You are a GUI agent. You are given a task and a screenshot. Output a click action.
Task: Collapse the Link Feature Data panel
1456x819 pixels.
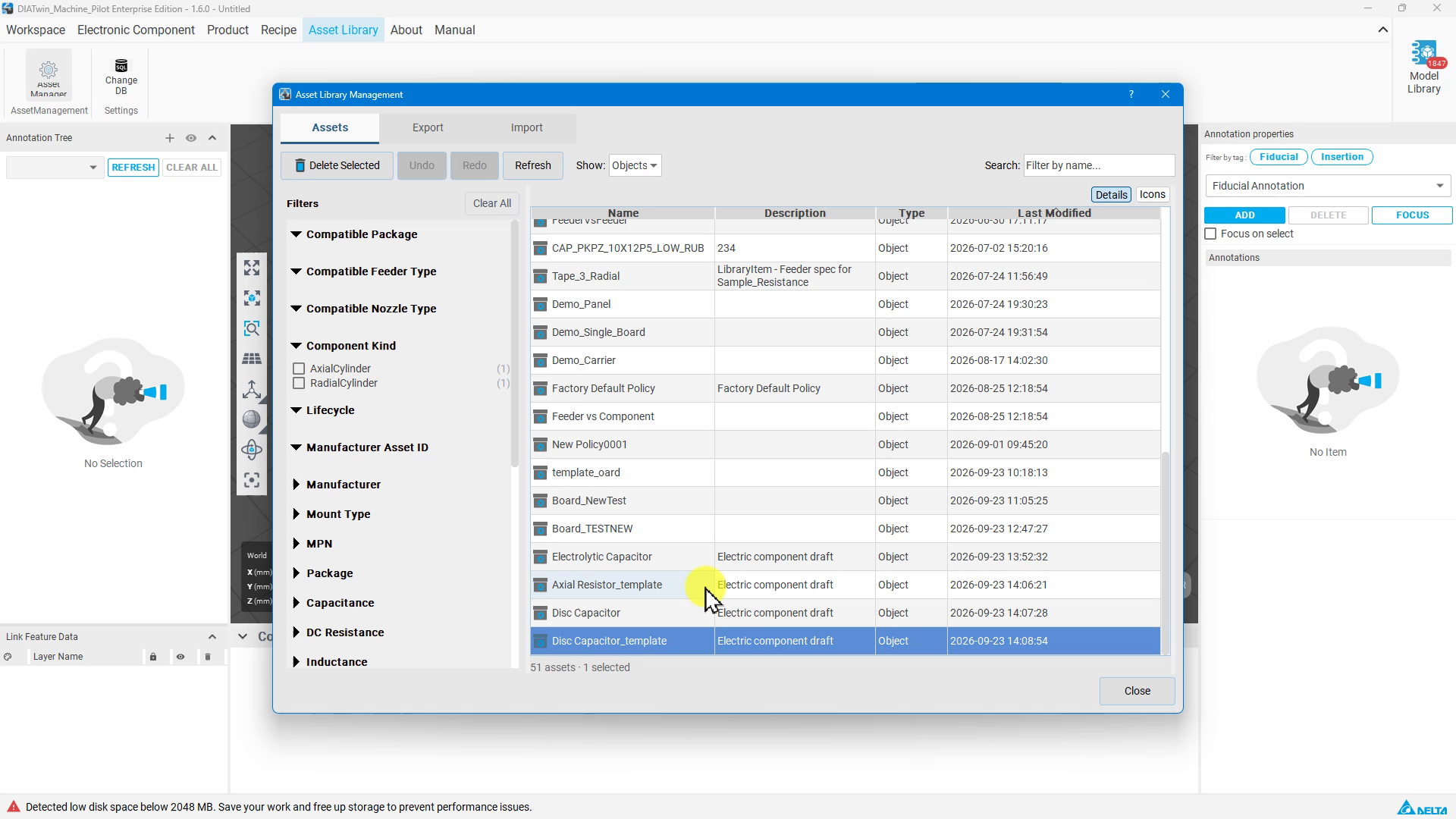coord(212,637)
